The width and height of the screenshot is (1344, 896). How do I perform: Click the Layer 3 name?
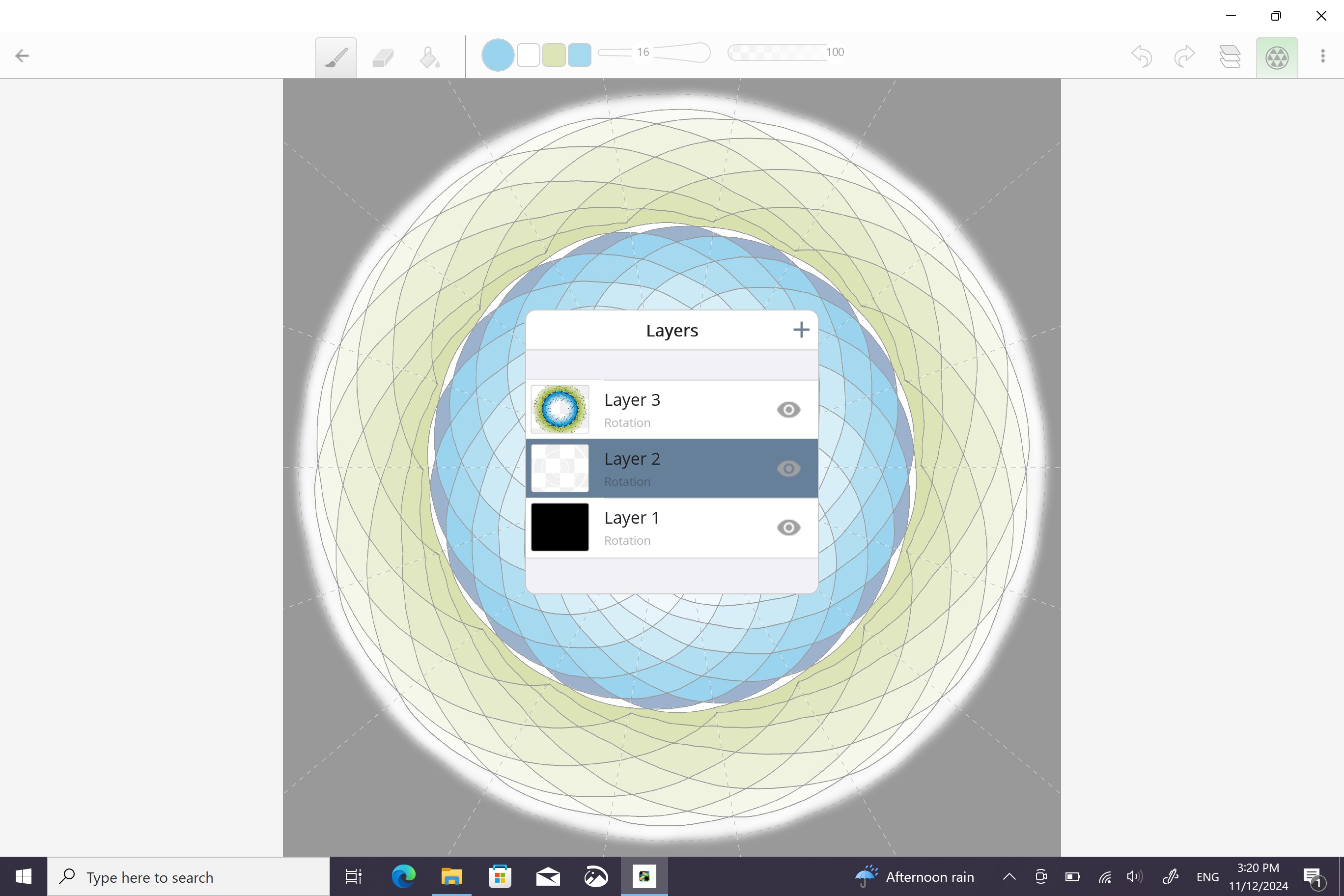[x=632, y=400]
